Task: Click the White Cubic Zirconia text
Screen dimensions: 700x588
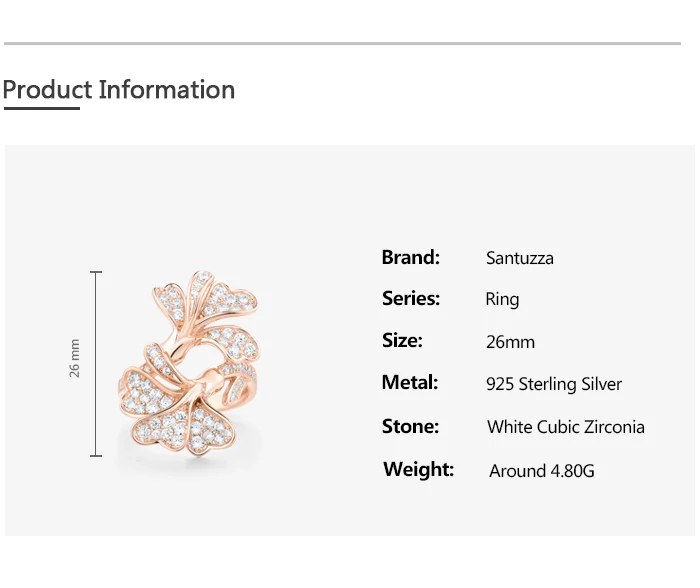Action: (565, 427)
